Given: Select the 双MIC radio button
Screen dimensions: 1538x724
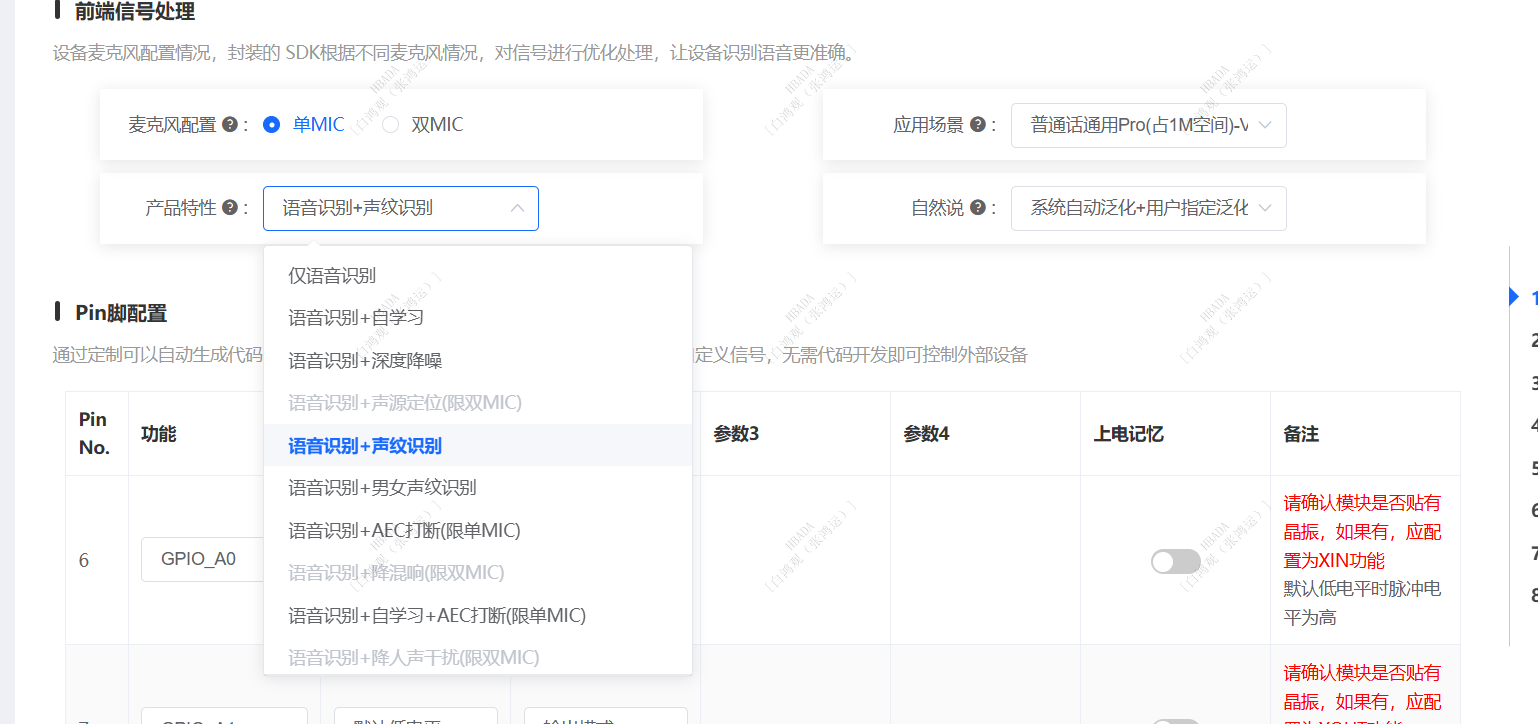Looking at the screenshot, I should pos(390,124).
